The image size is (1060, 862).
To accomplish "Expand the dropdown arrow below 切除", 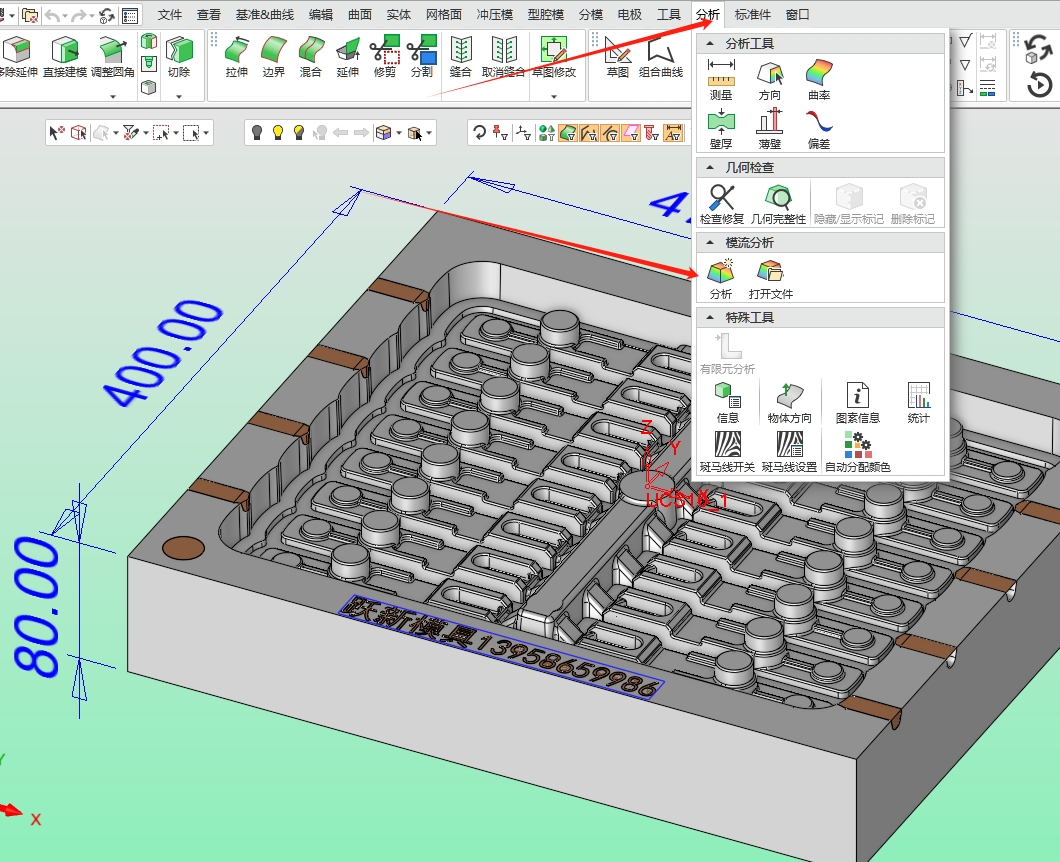I will point(179,97).
